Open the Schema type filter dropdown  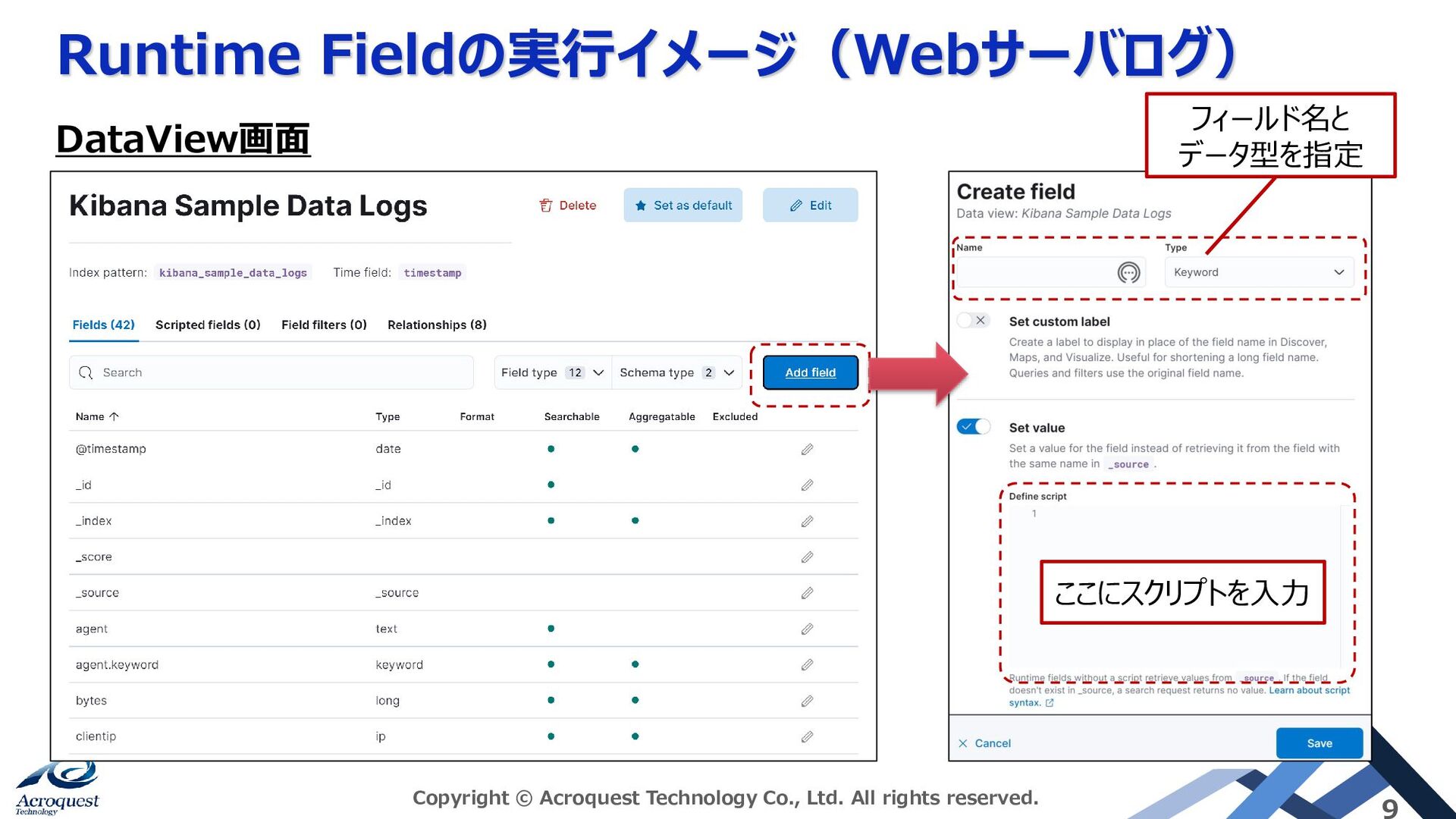point(676,372)
